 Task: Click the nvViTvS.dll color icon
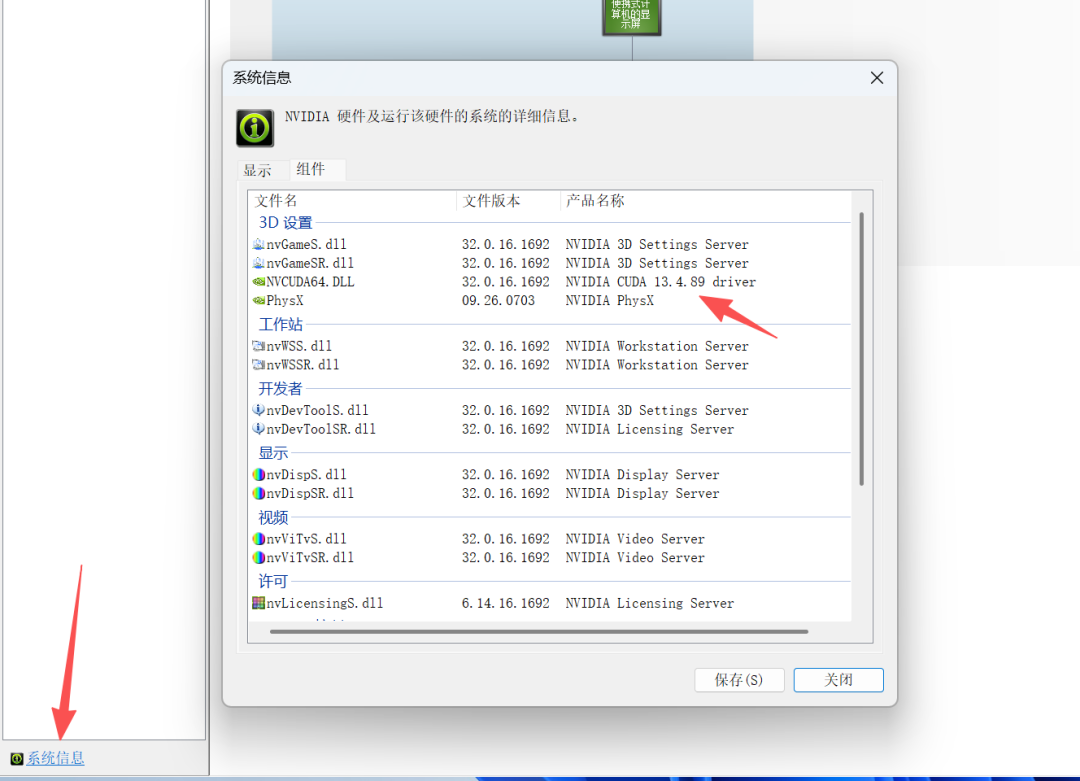click(x=258, y=539)
